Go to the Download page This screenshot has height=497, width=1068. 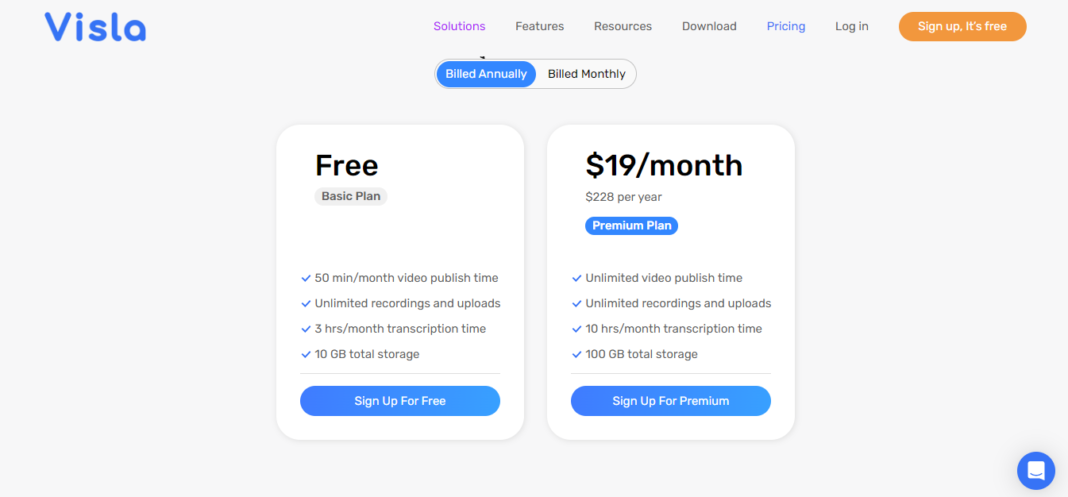coord(709,26)
